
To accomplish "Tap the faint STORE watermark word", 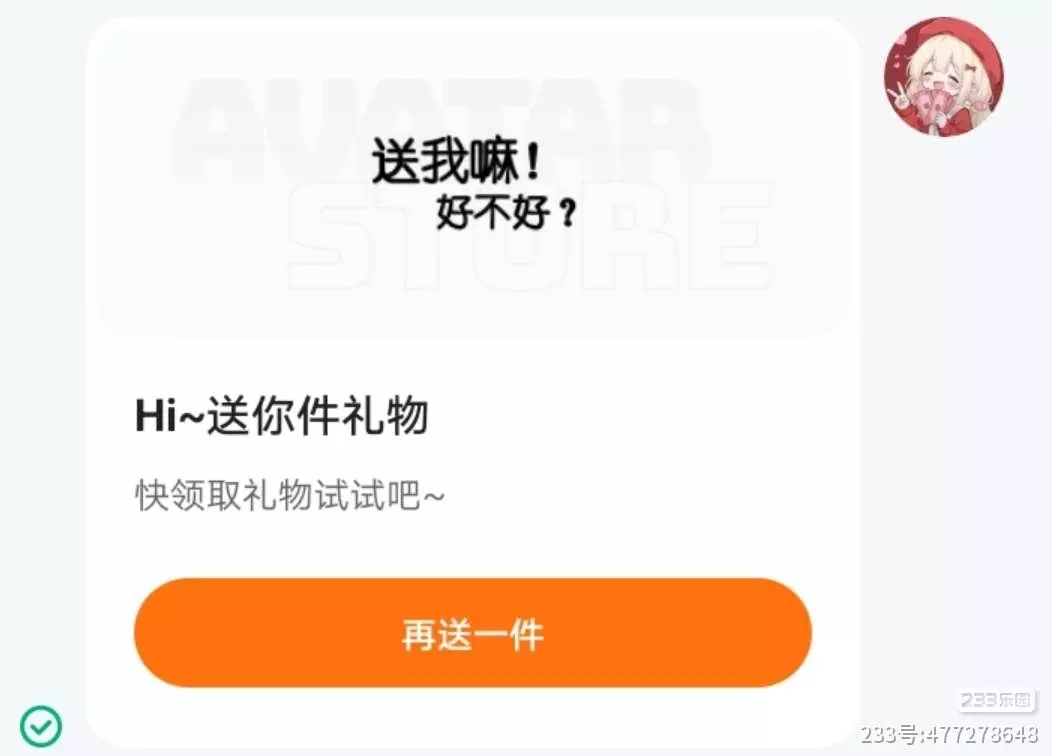I will point(530,236).
